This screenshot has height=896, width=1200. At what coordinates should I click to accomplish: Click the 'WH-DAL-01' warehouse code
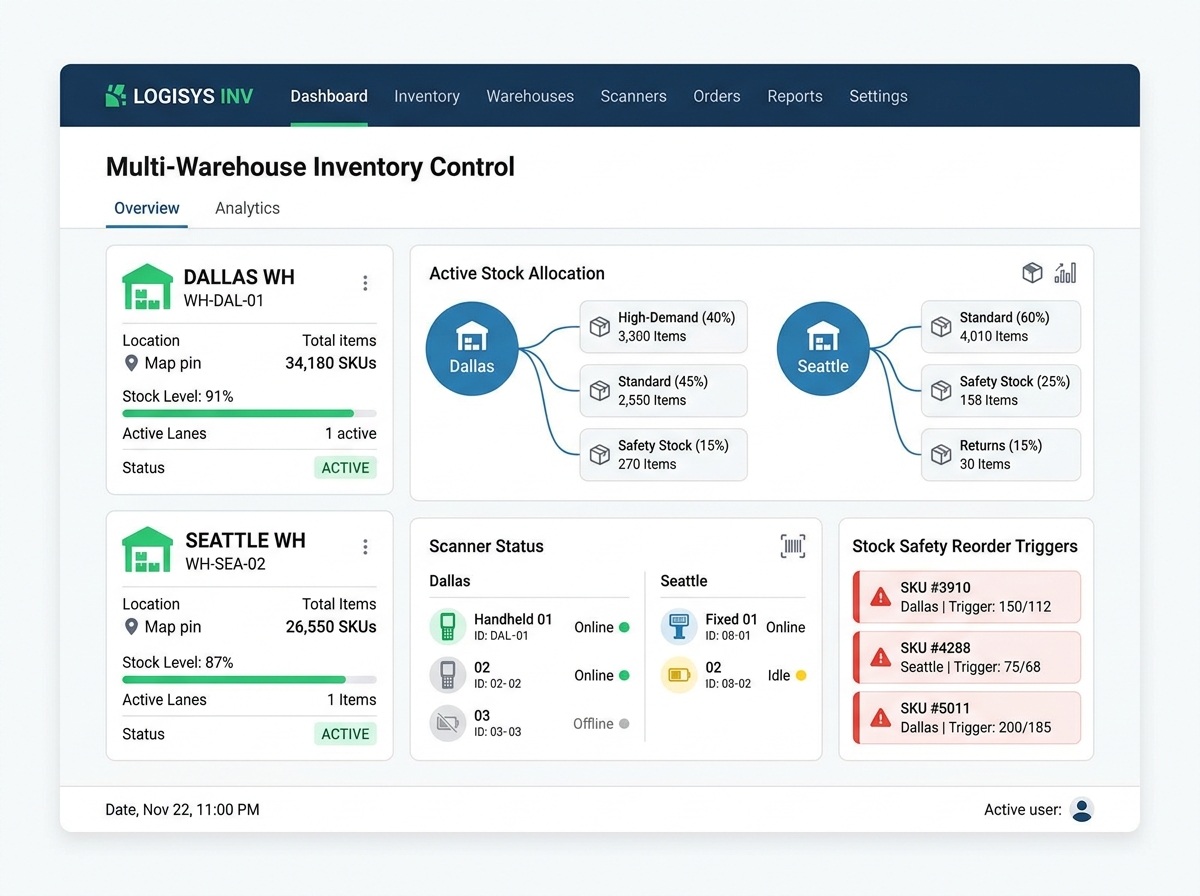[224, 300]
